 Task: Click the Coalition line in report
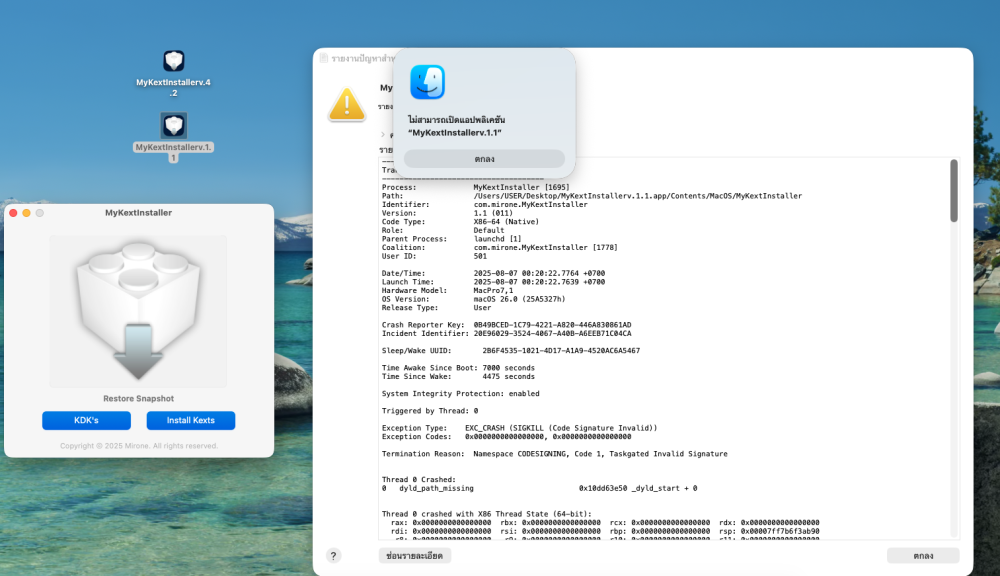click(500, 247)
